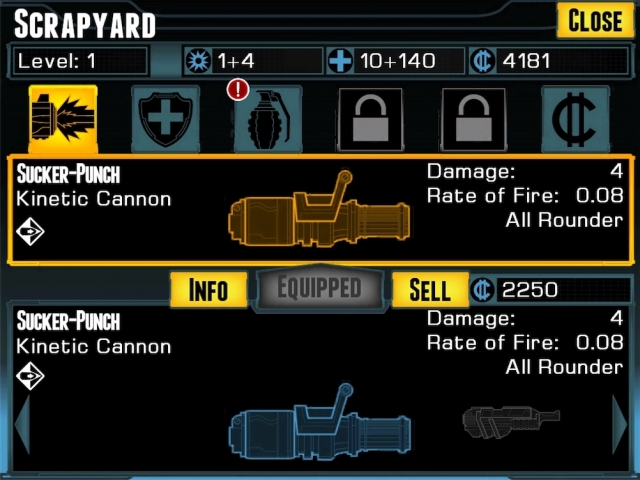The image size is (640, 480).
Task: Click the greyed Equipped button
Action: click(x=319, y=288)
